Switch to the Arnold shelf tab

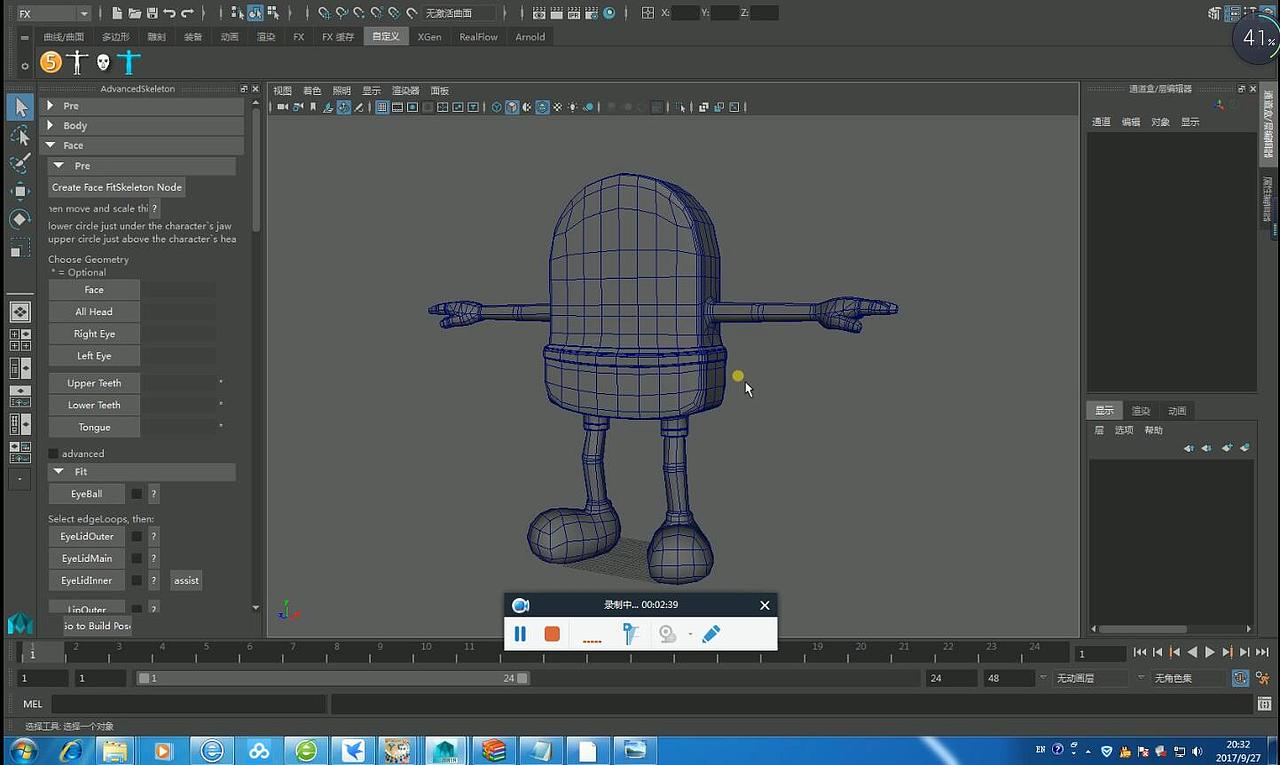tap(530, 37)
